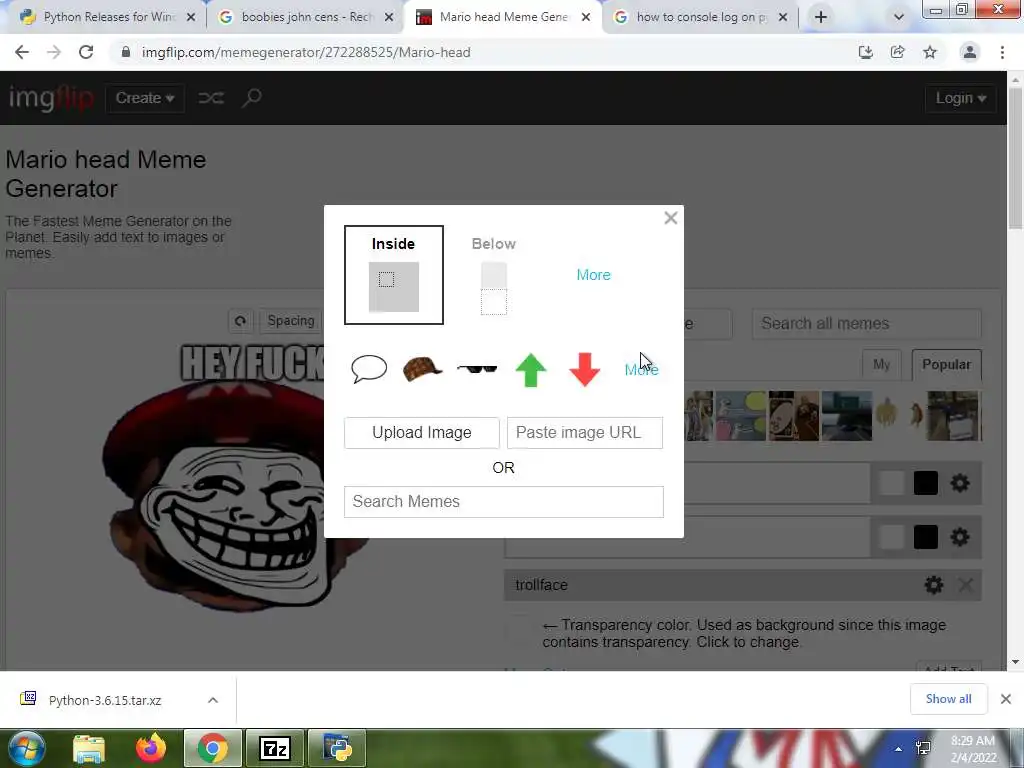This screenshot has width=1024, height=768.
Task: Open More stickers link
Action: click(x=641, y=370)
